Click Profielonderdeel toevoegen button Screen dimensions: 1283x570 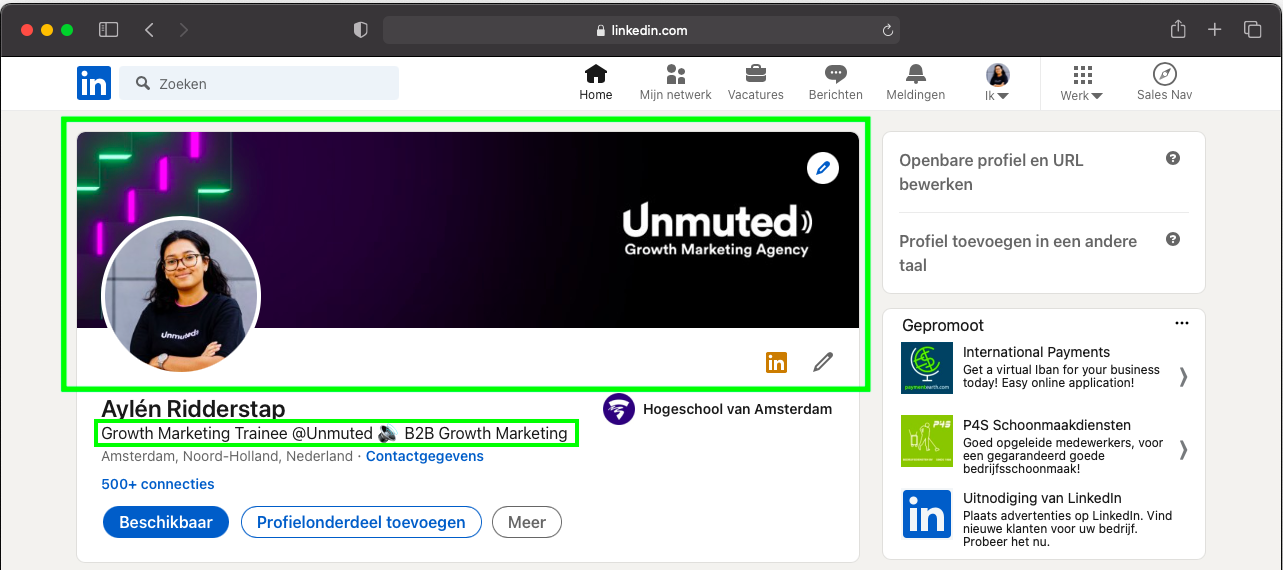coord(361,522)
